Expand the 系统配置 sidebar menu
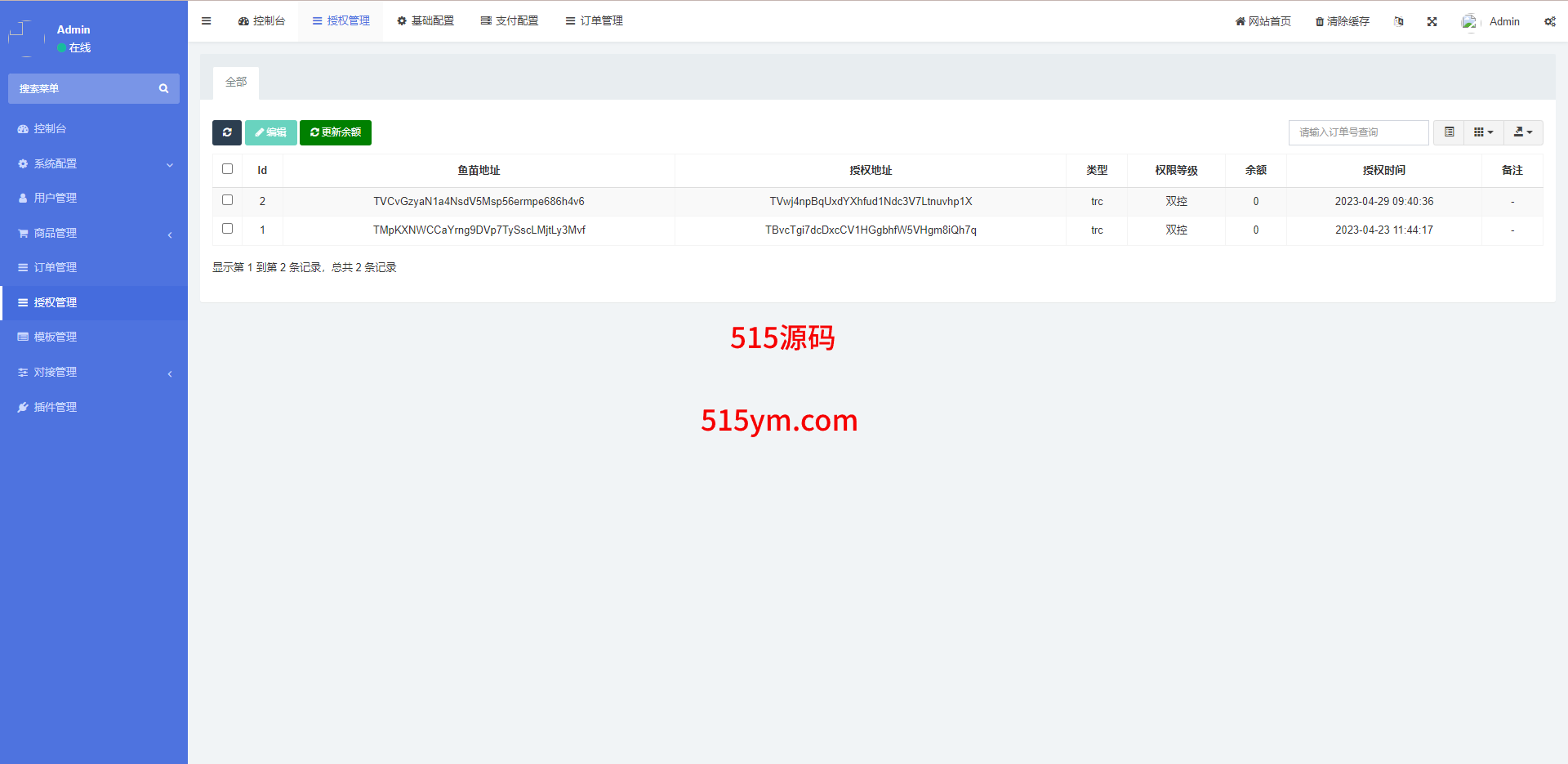1568x764 pixels. click(x=94, y=163)
